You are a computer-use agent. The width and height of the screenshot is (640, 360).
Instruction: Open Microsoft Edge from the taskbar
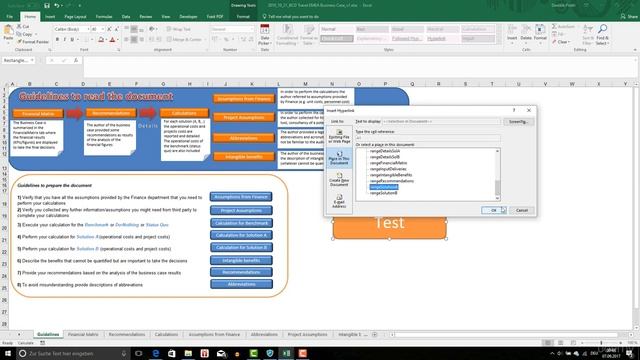tap(156, 353)
